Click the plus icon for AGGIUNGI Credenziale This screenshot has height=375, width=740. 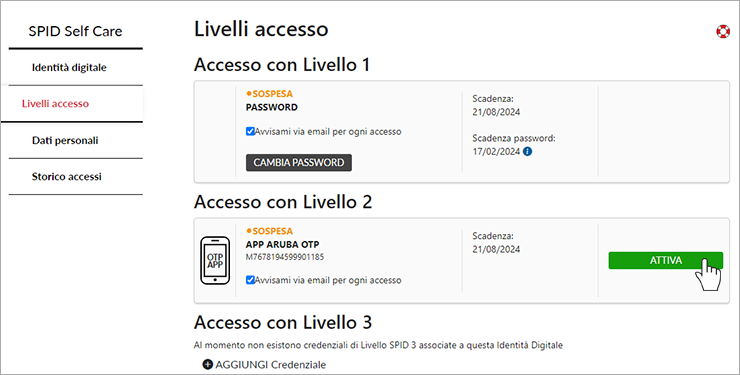[x=208, y=365]
